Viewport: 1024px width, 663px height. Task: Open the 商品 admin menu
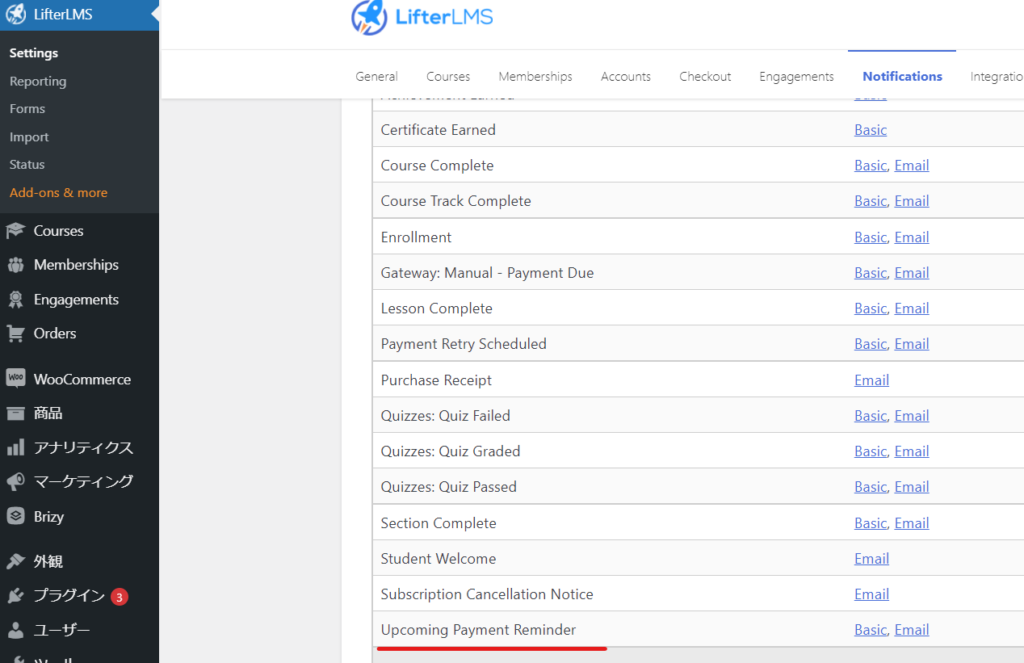[x=80, y=413]
